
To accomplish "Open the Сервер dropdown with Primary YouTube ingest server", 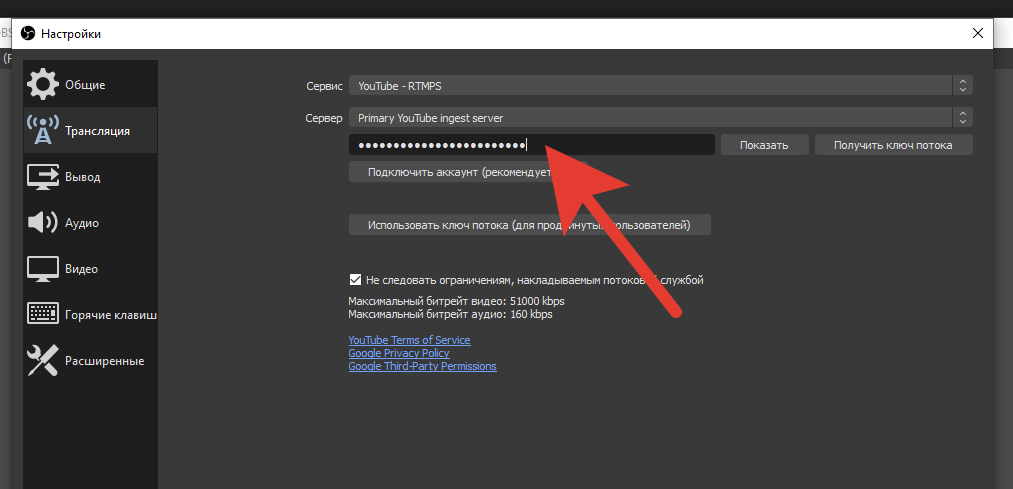I will [660, 118].
